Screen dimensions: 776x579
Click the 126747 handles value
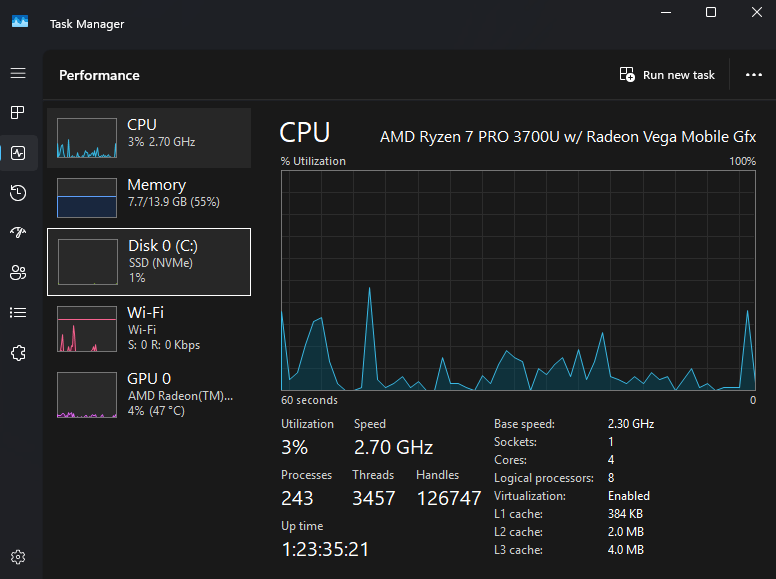(x=449, y=498)
